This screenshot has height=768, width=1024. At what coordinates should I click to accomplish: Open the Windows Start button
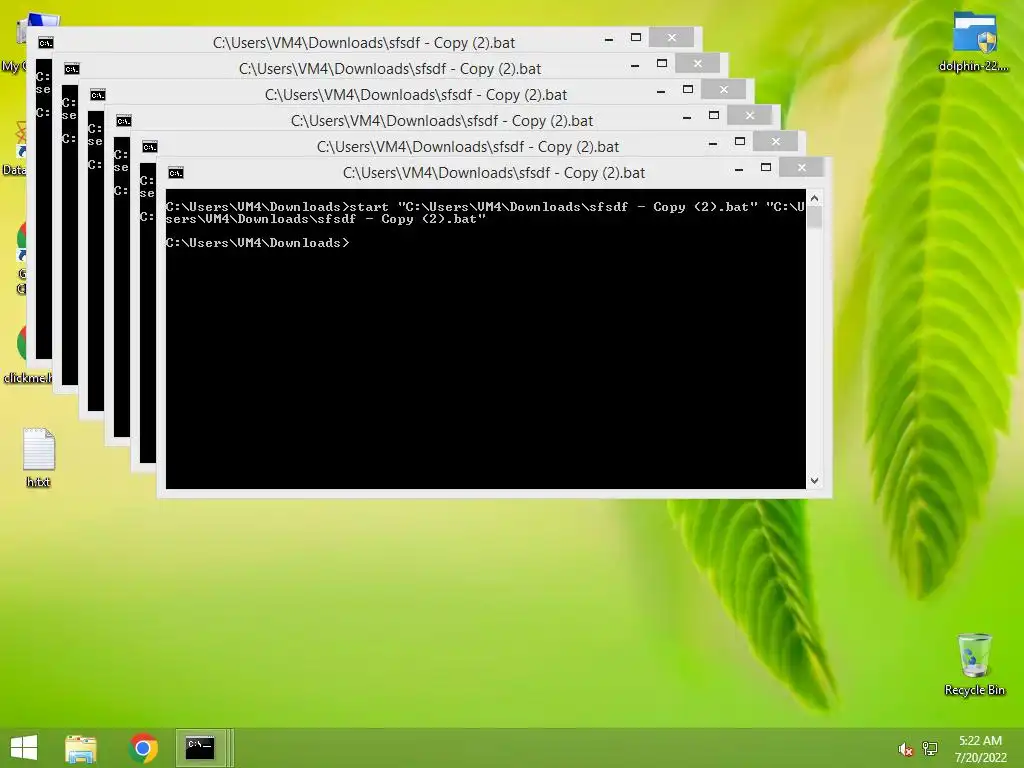pyautogui.click(x=24, y=748)
